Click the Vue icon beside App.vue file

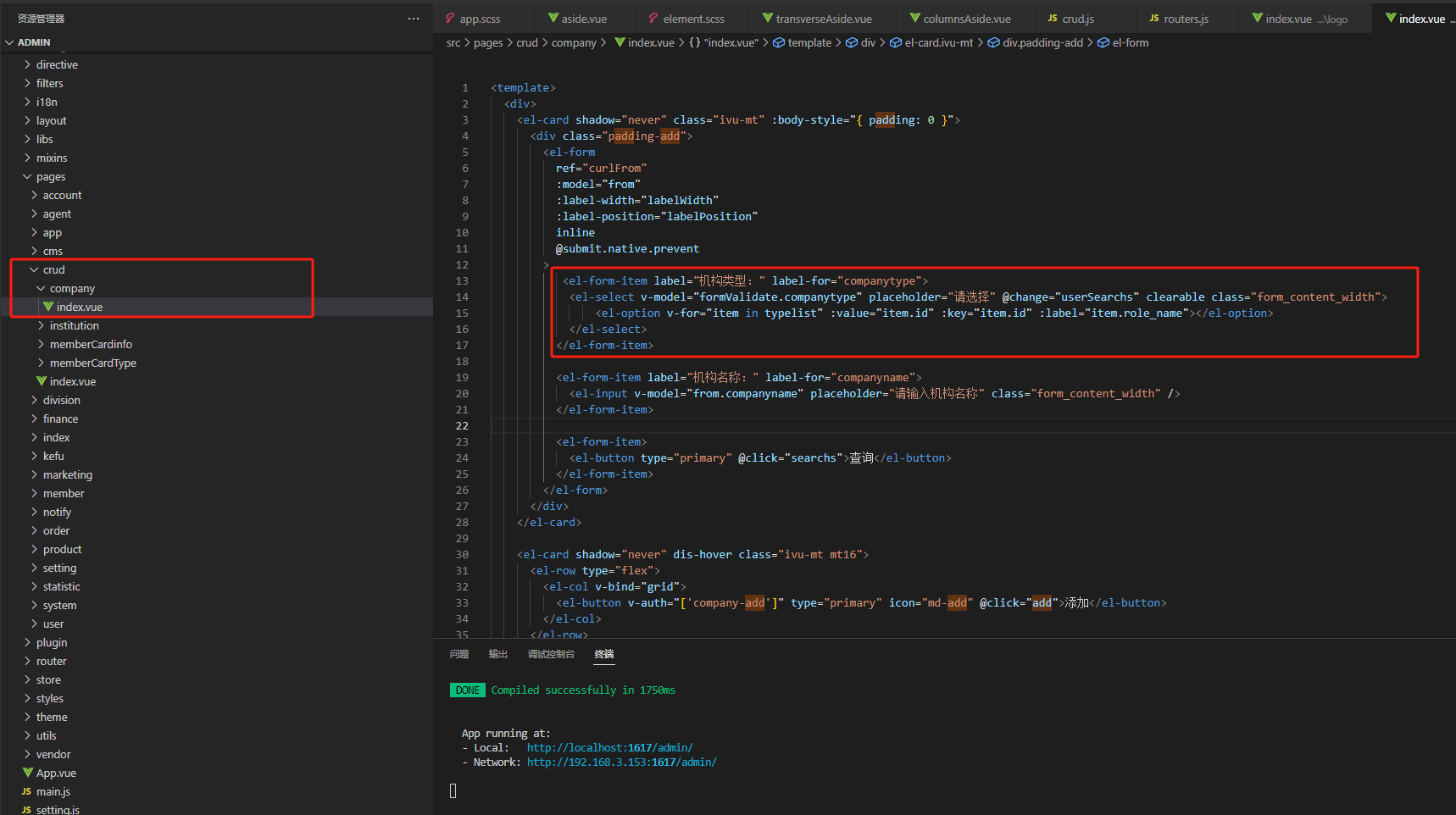[28, 773]
